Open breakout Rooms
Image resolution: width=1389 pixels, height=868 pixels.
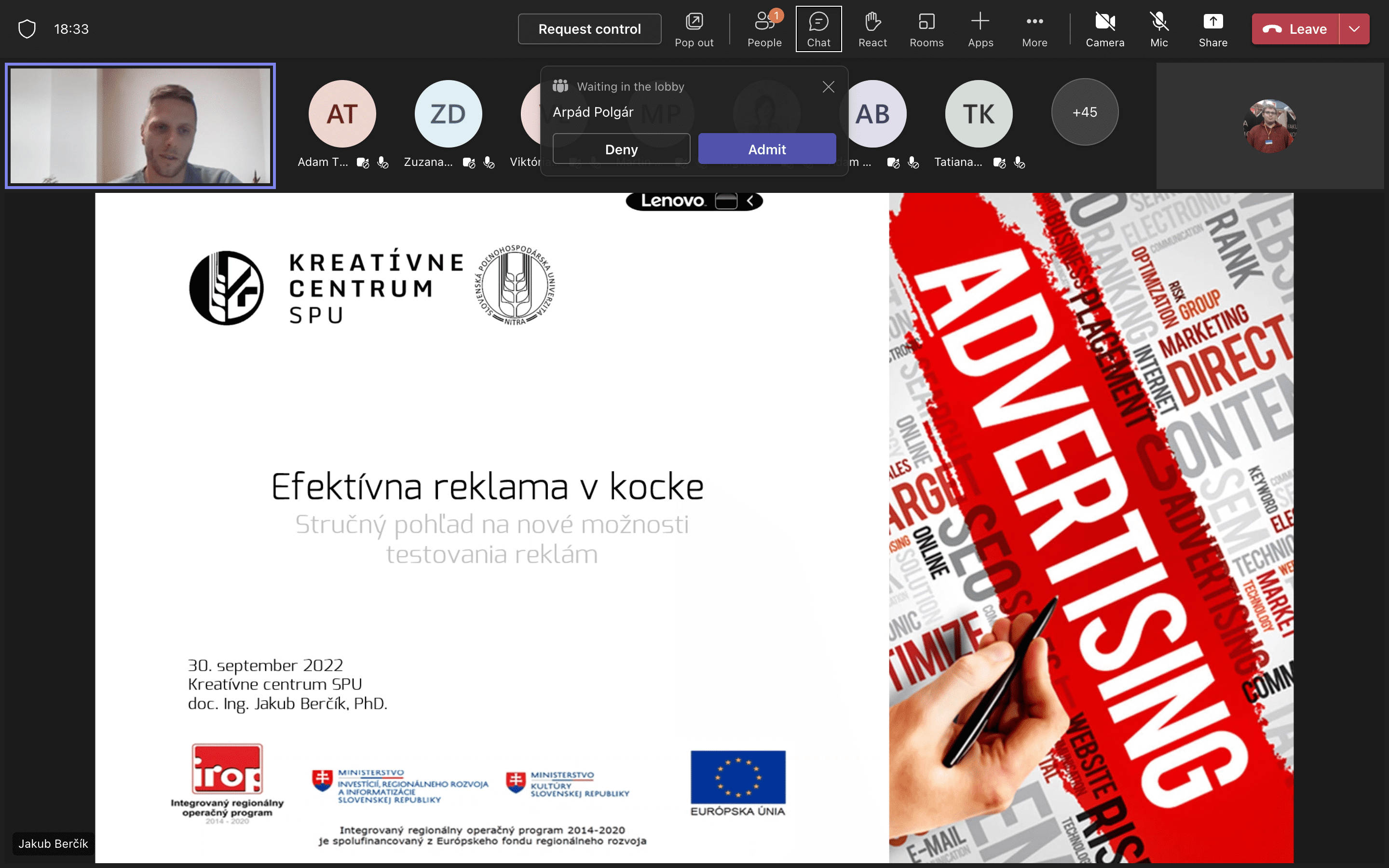(926, 29)
